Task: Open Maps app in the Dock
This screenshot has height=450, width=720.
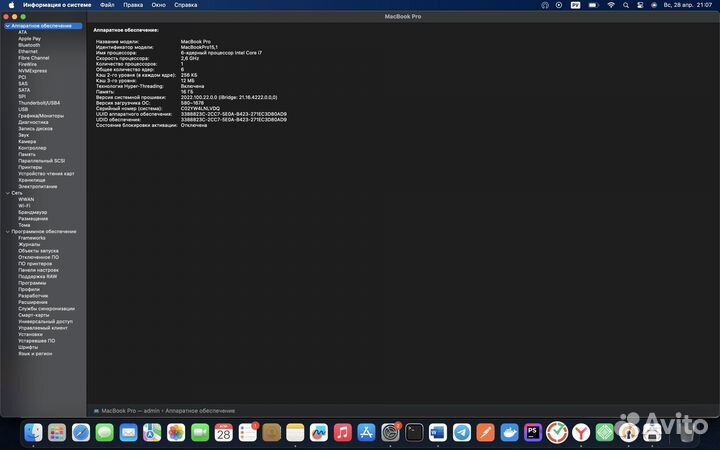Action: pos(152,432)
